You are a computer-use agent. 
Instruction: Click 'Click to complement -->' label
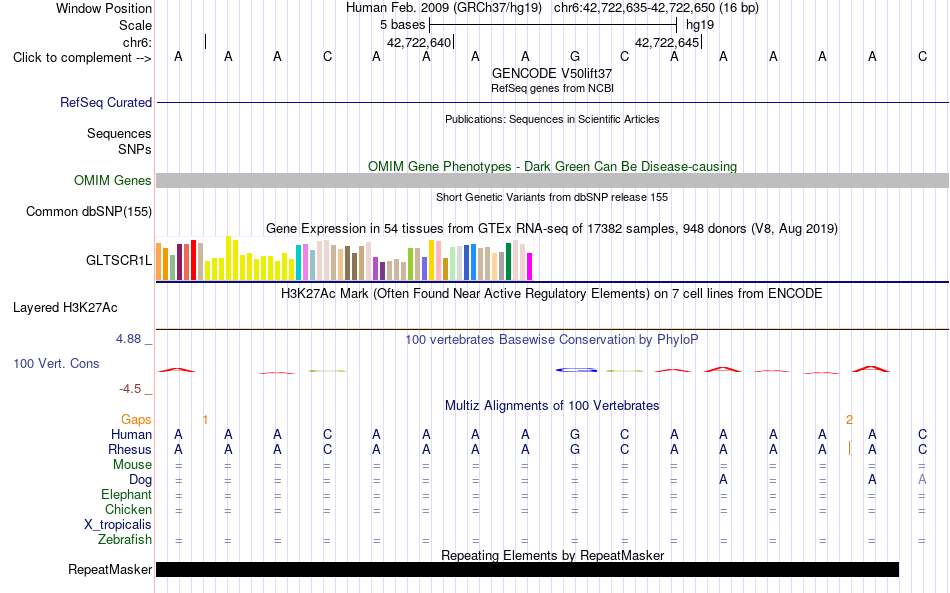[x=82, y=58]
